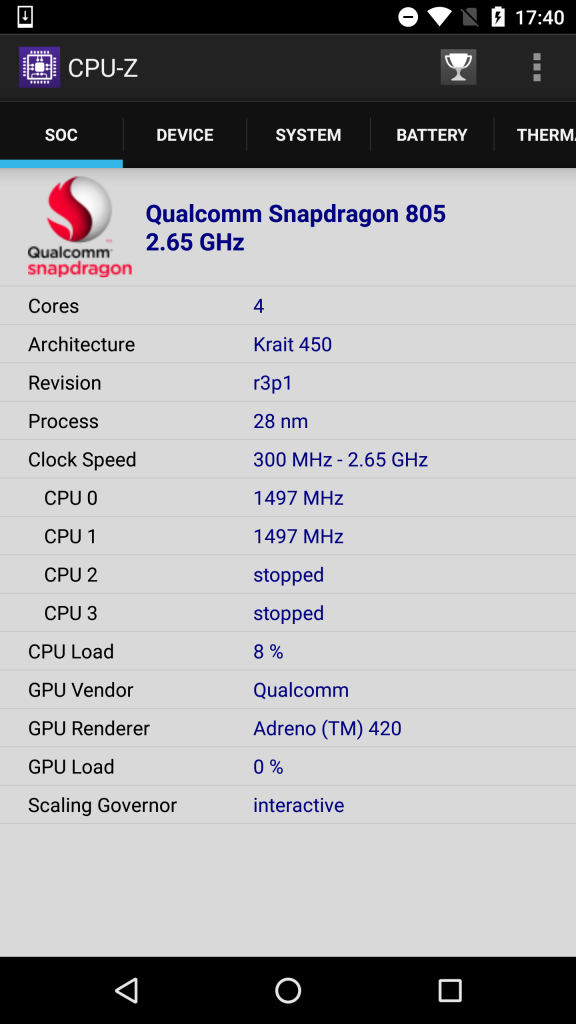
Task: Tap the battery charging status icon
Action: pyautogui.click(x=498, y=17)
